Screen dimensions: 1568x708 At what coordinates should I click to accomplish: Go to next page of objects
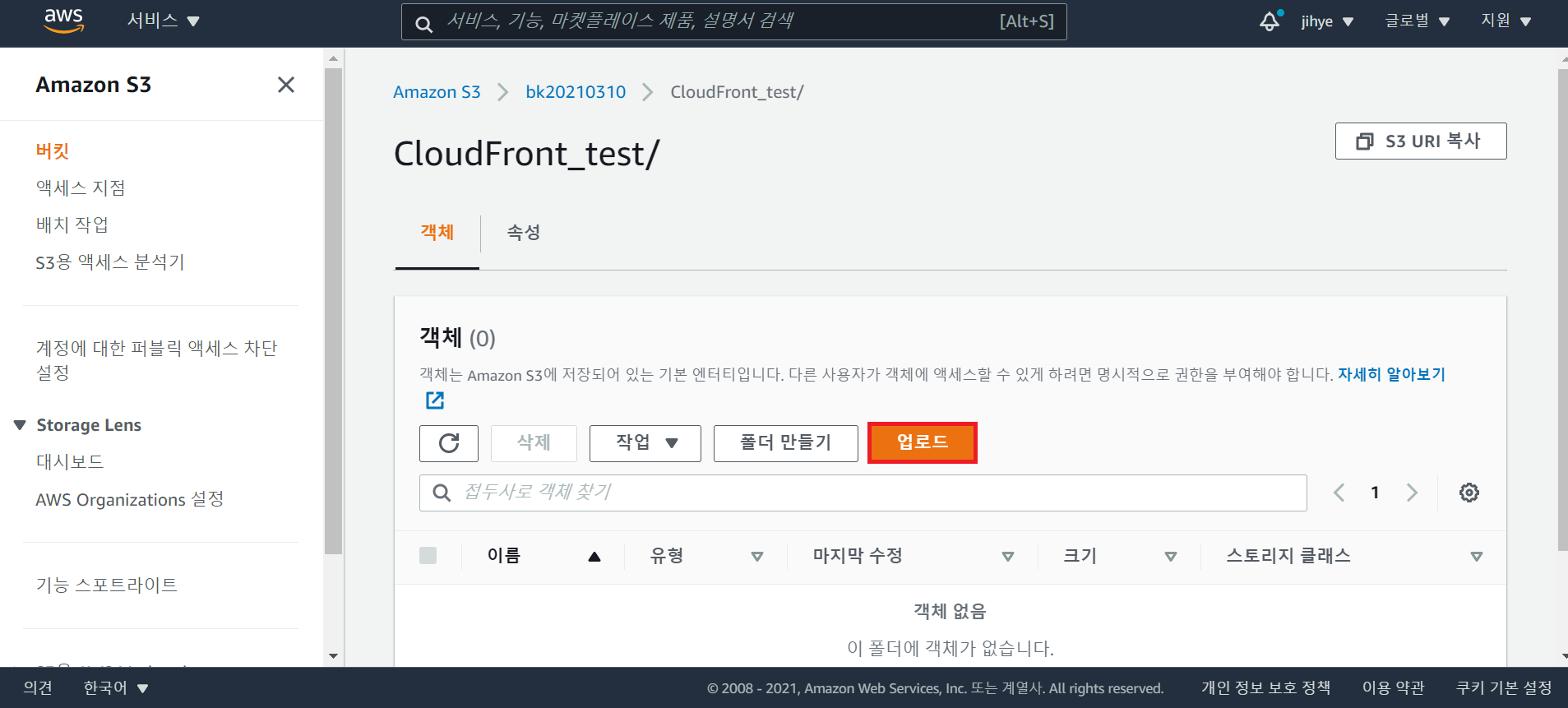[x=1412, y=493]
